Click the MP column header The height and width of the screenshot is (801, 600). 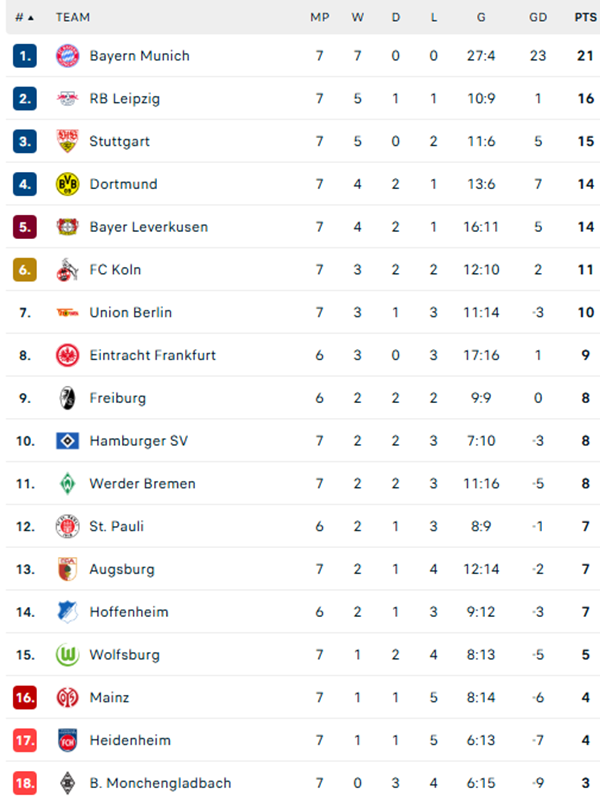coord(319,17)
